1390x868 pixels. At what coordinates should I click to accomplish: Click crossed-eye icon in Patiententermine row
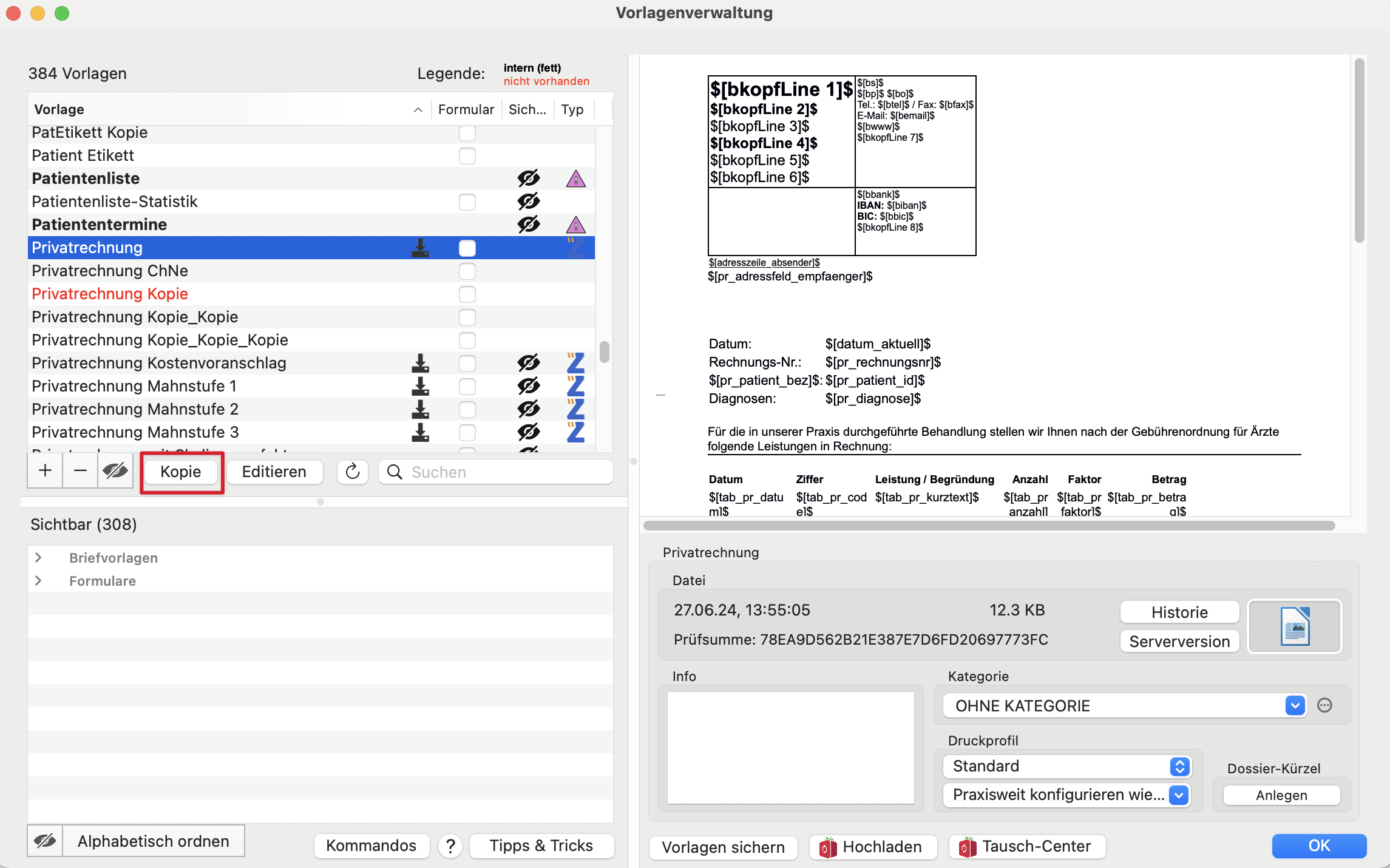[x=529, y=225]
